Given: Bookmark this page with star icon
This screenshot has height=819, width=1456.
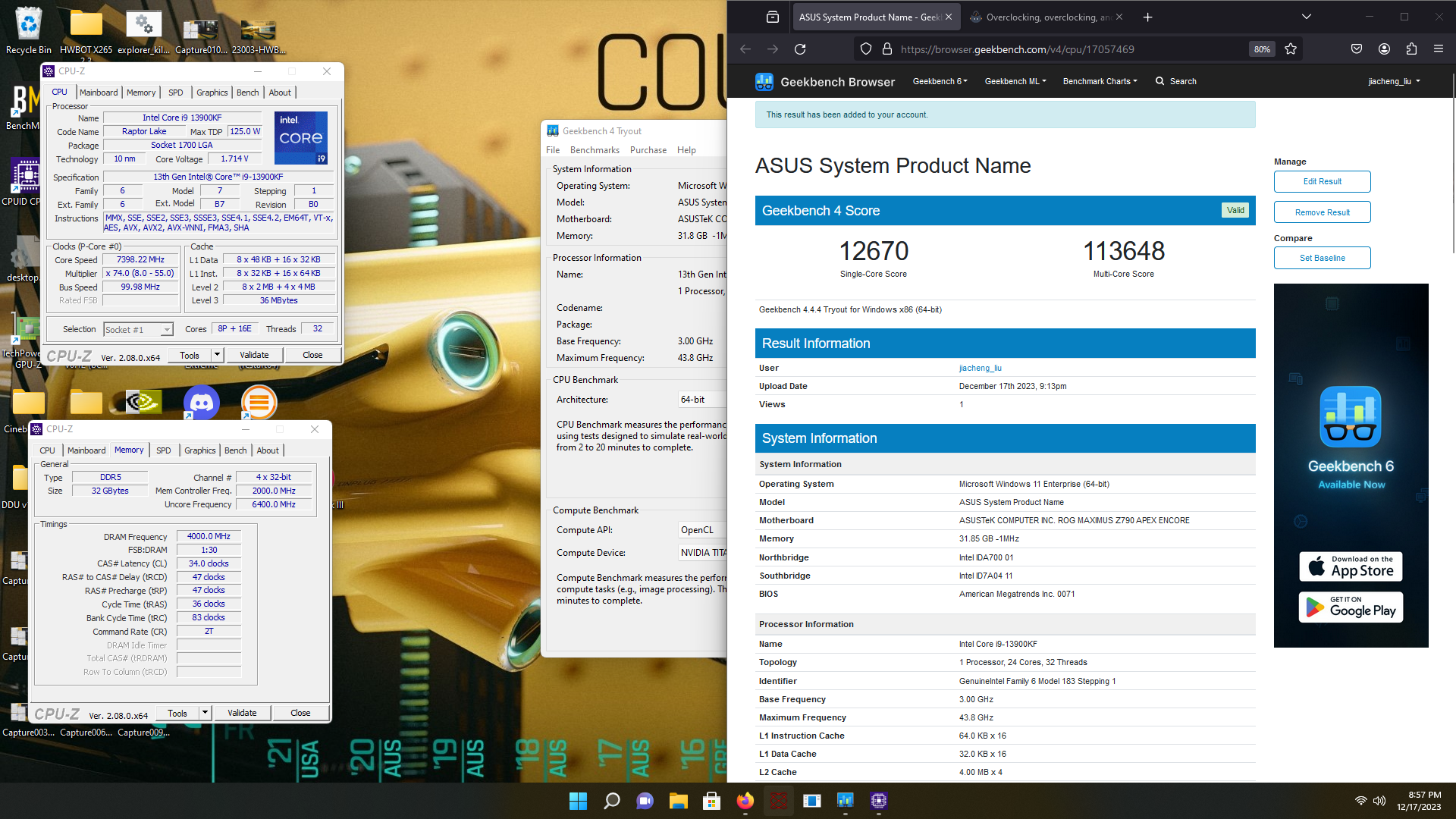Looking at the screenshot, I should (1291, 49).
